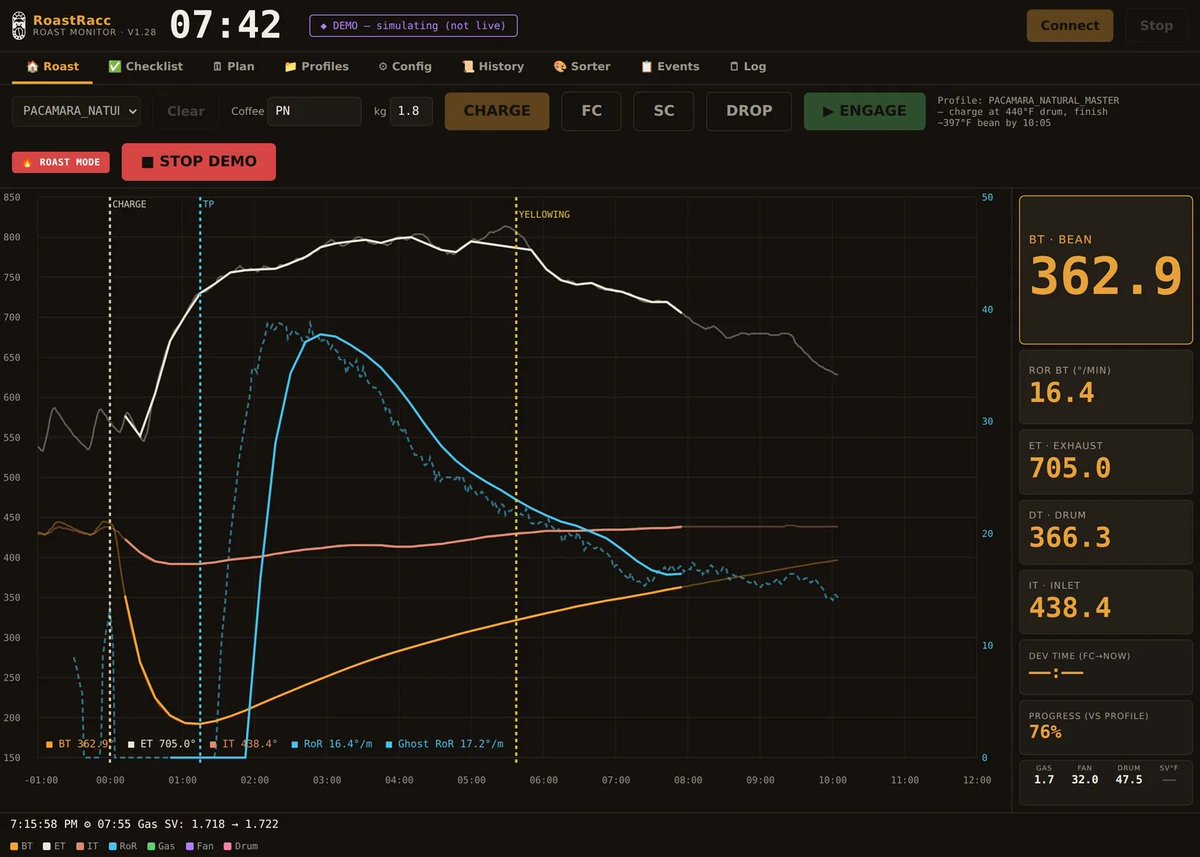Open the Plan tab
1200x857 pixels.
tap(233, 66)
